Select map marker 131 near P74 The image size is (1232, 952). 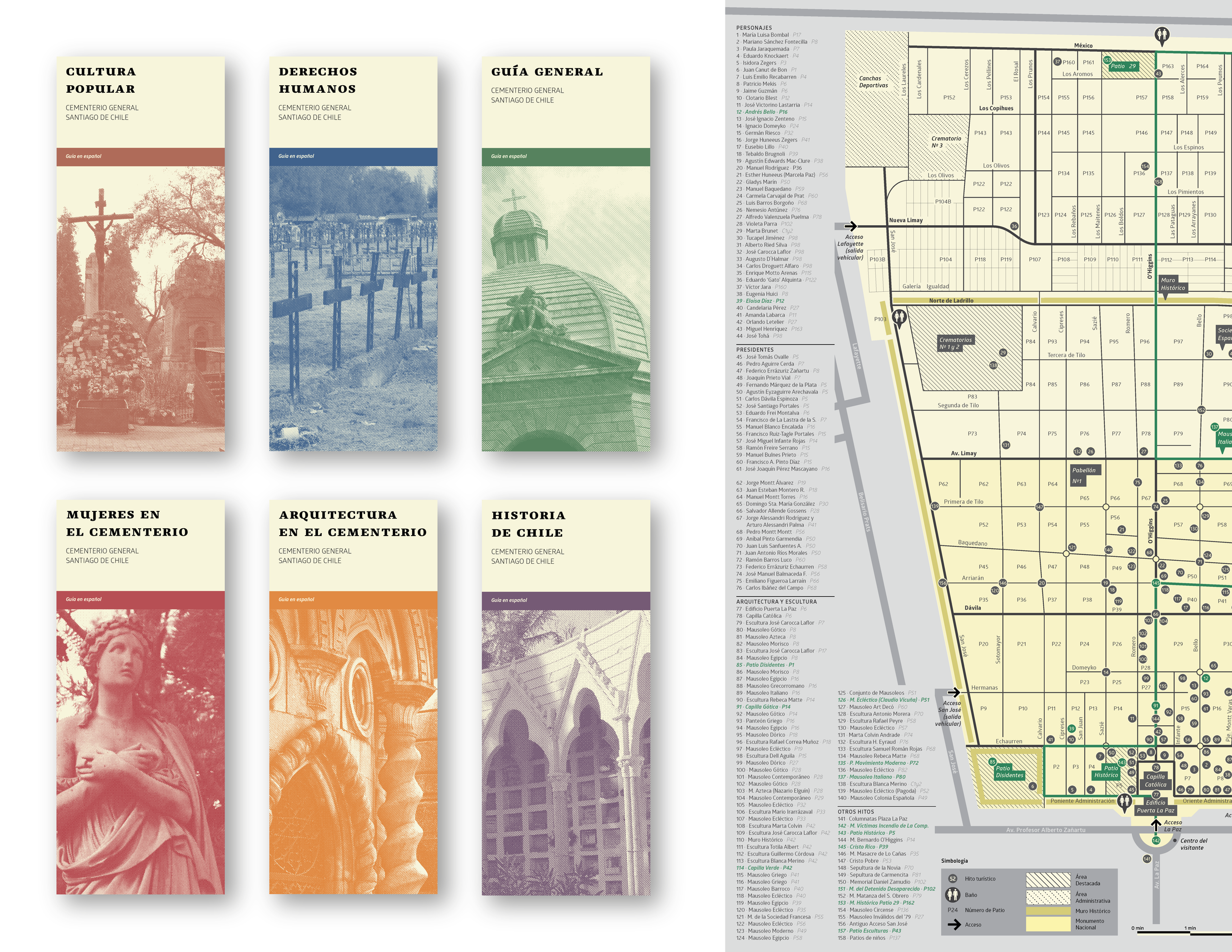1006,445
